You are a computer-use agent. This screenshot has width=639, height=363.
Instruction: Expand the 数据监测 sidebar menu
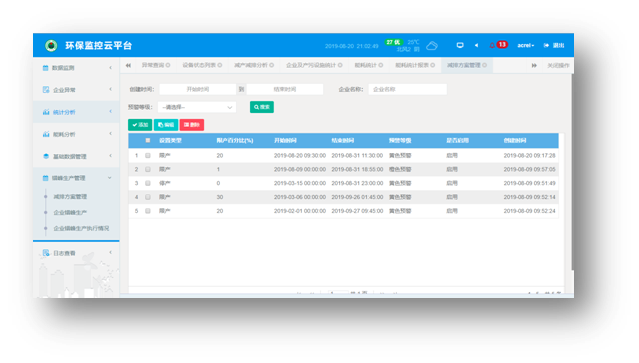click(76, 68)
